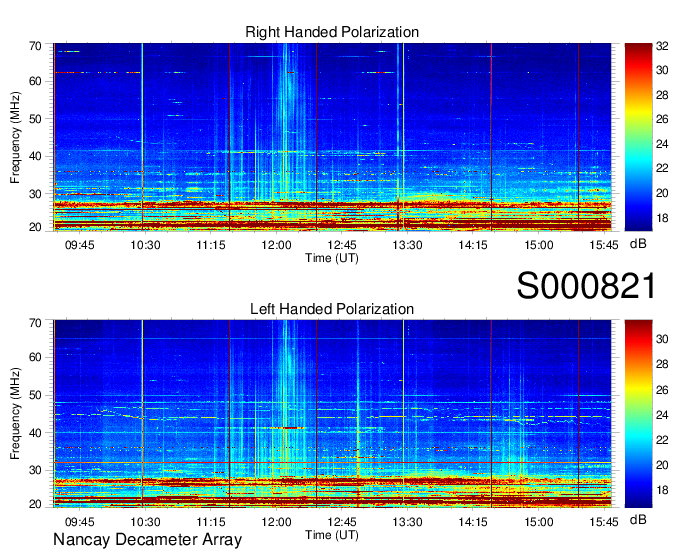680x552 pixels.
Task: Click the 32 value on Right Handed colorbar
Action: coord(662,46)
